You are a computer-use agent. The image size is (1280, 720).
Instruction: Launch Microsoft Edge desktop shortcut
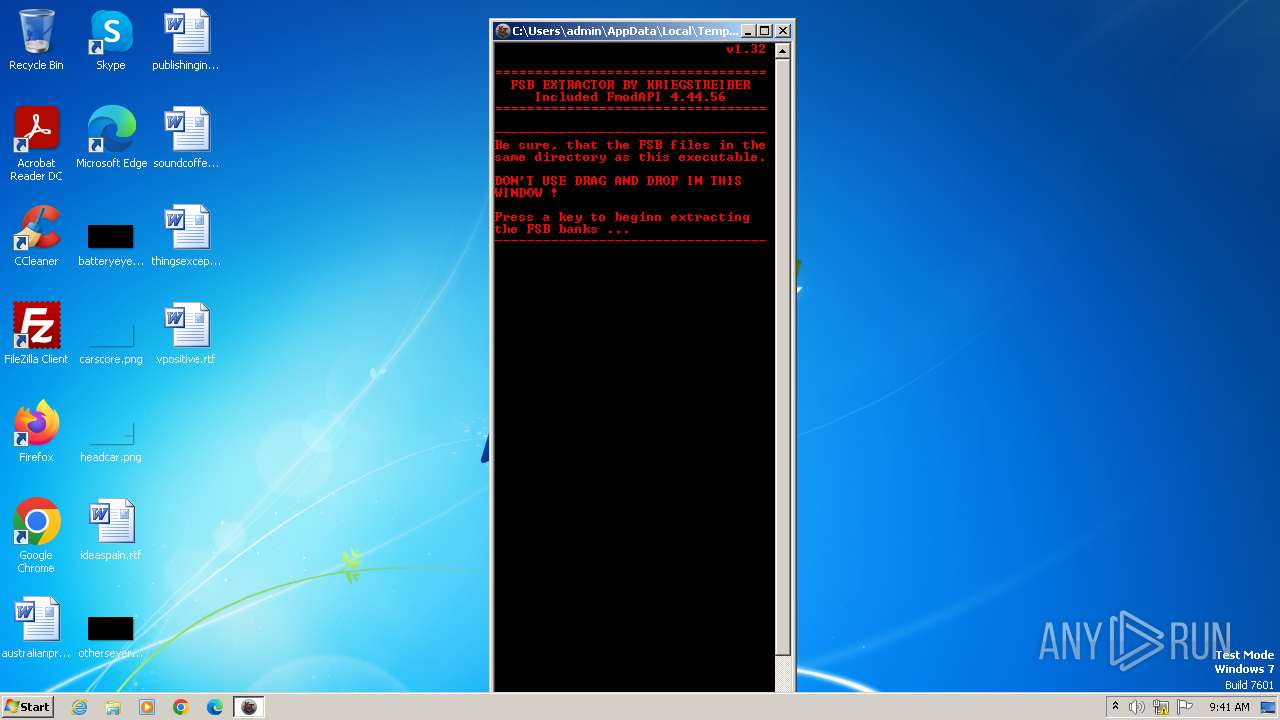pyautogui.click(x=111, y=138)
